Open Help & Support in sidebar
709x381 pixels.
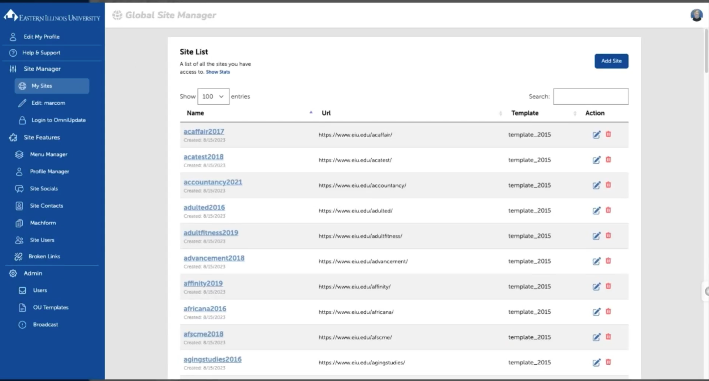(x=41, y=53)
